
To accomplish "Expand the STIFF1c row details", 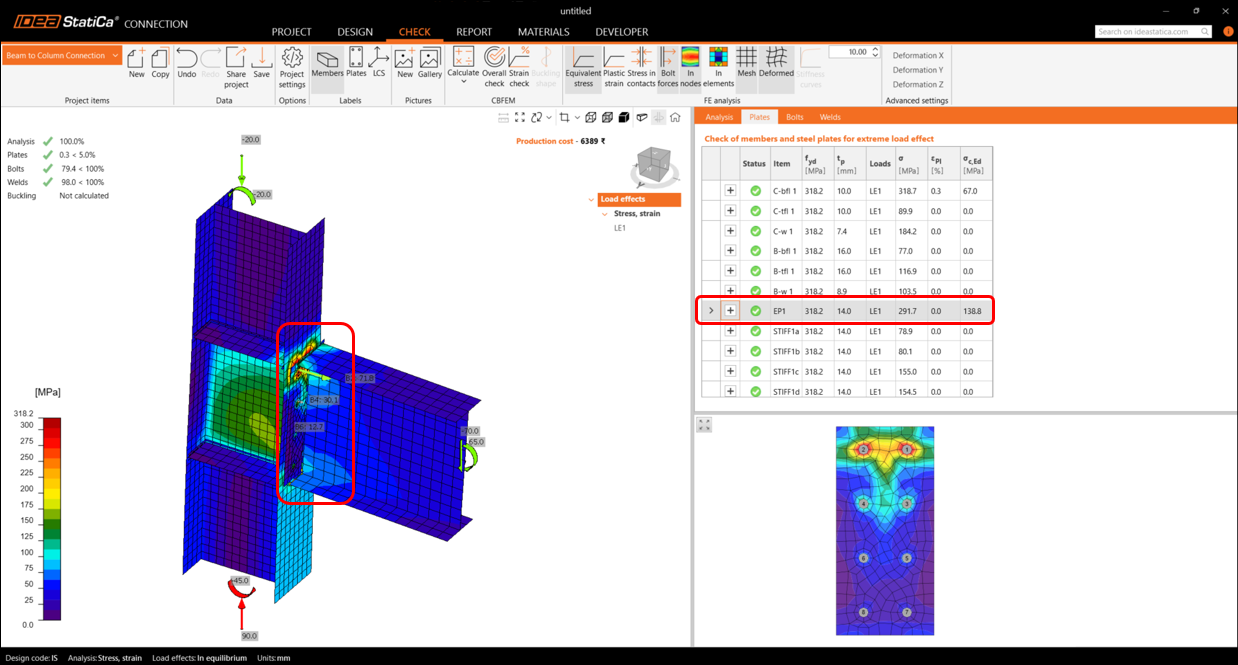I will click(730, 370).
